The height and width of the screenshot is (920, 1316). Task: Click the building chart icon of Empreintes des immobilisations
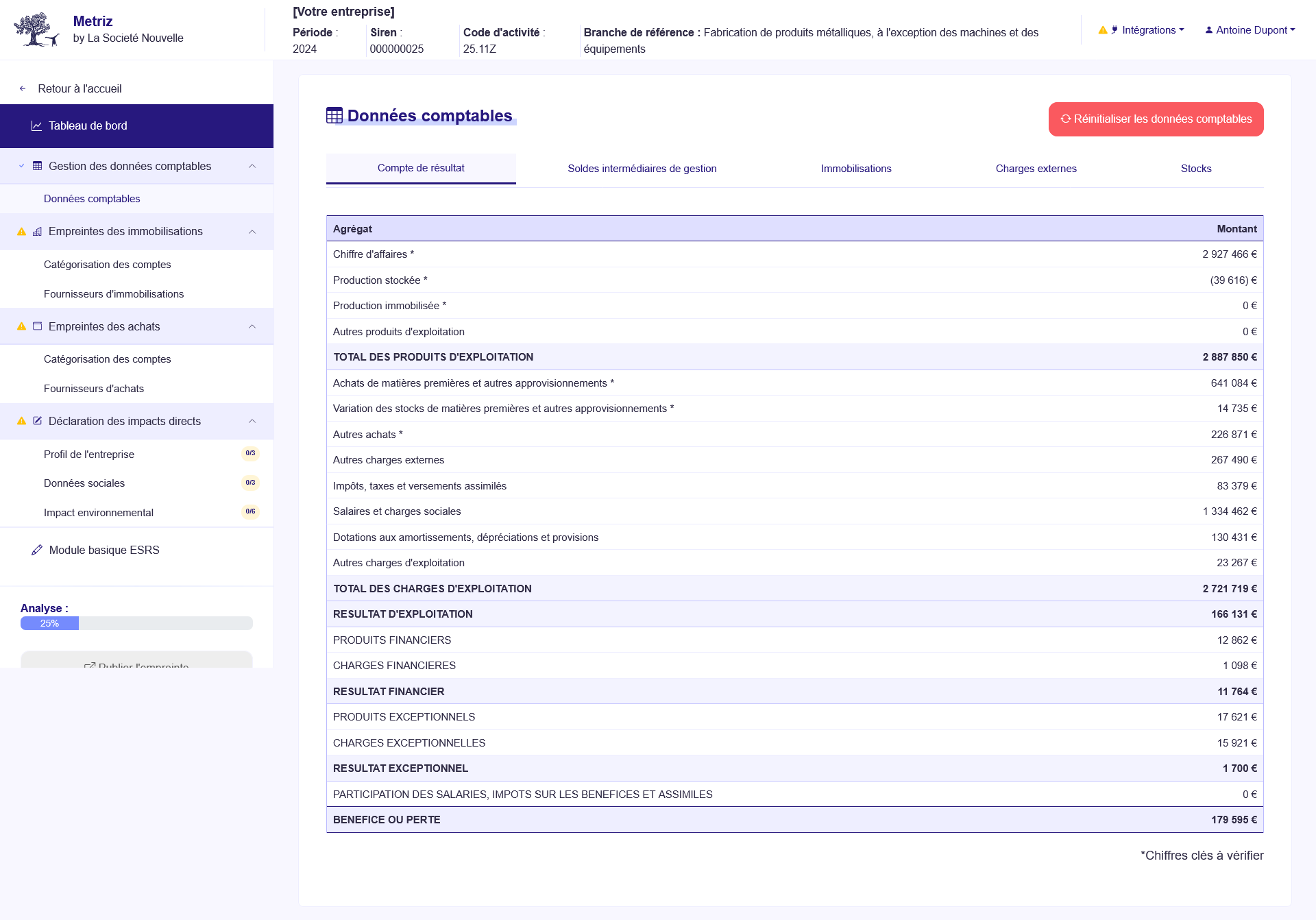coord(37,231)
